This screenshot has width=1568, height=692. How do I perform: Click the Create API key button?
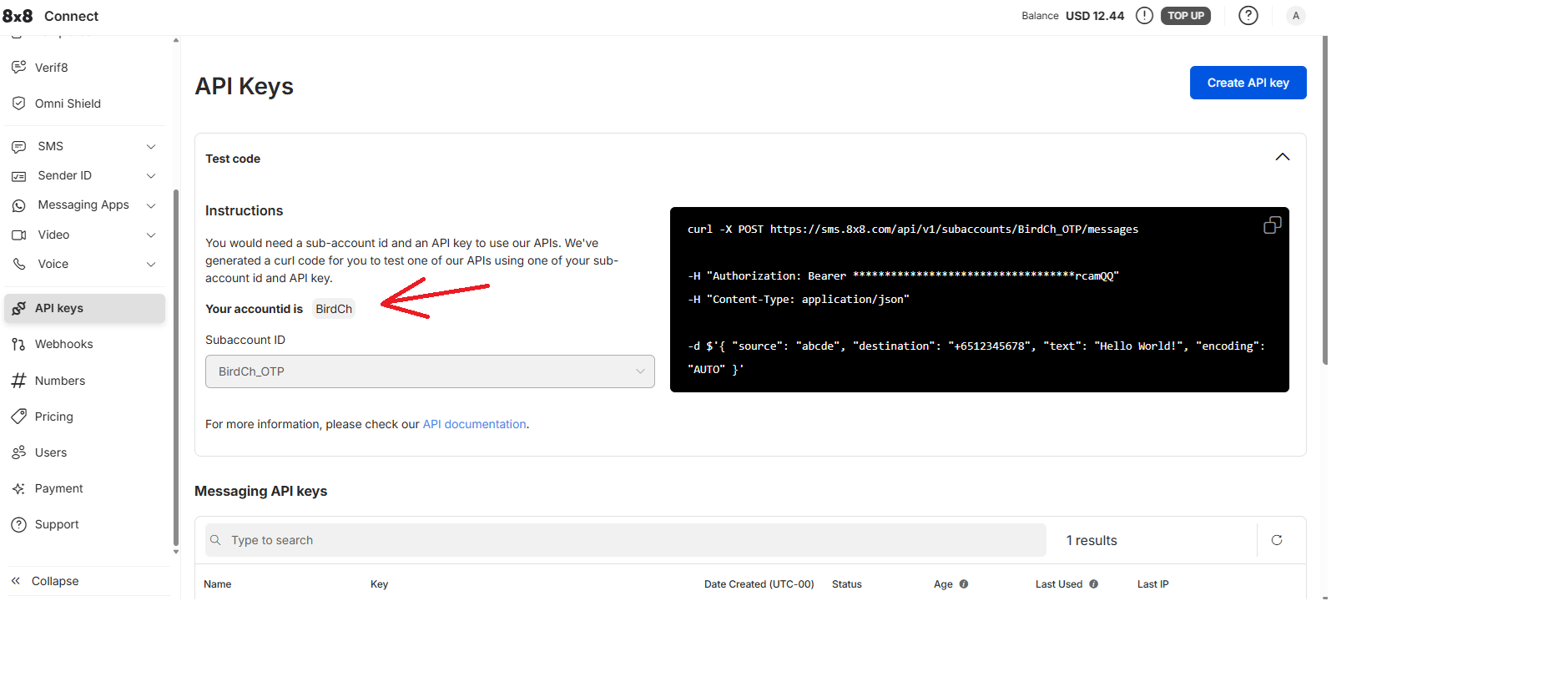[1248, 83]
